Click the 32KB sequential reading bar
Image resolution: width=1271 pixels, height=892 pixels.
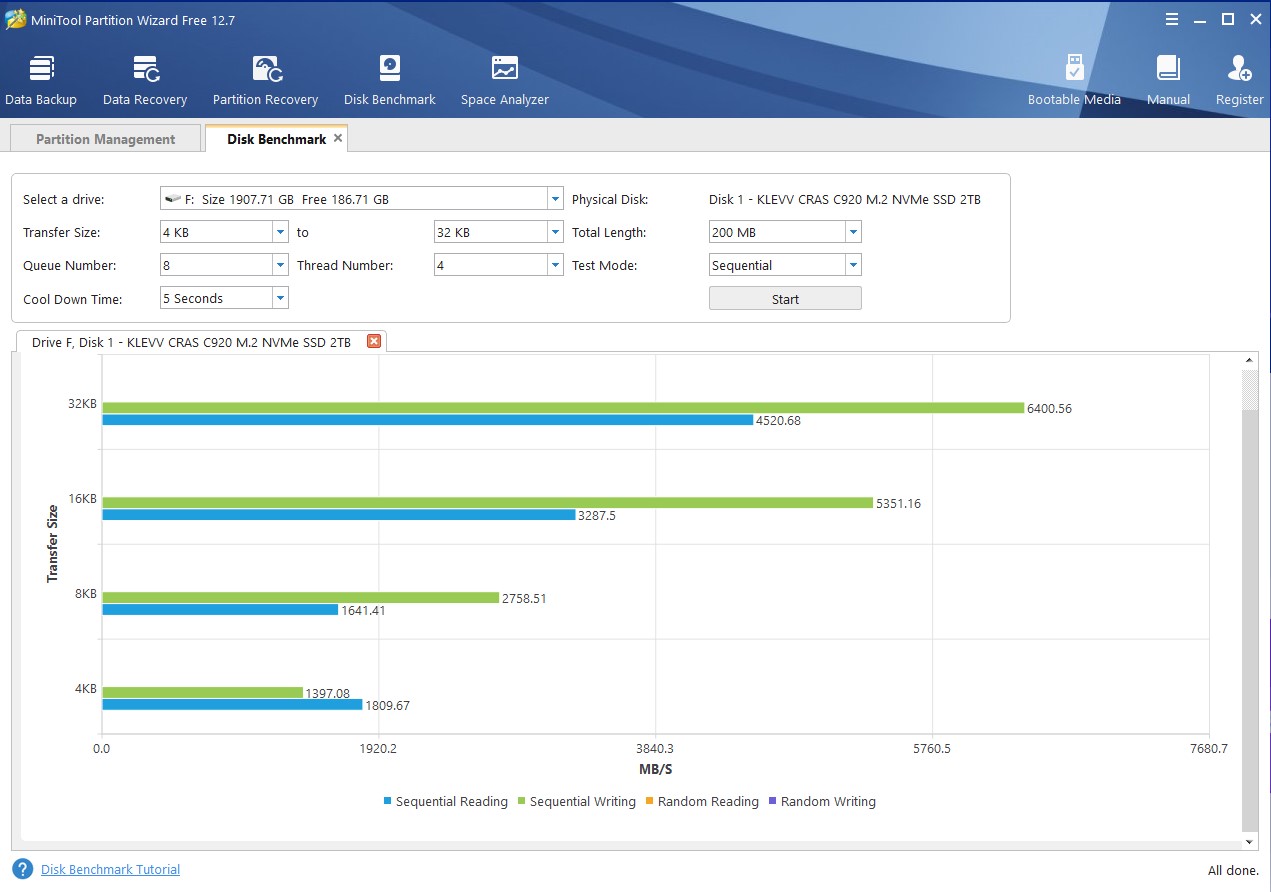point(427,420)
